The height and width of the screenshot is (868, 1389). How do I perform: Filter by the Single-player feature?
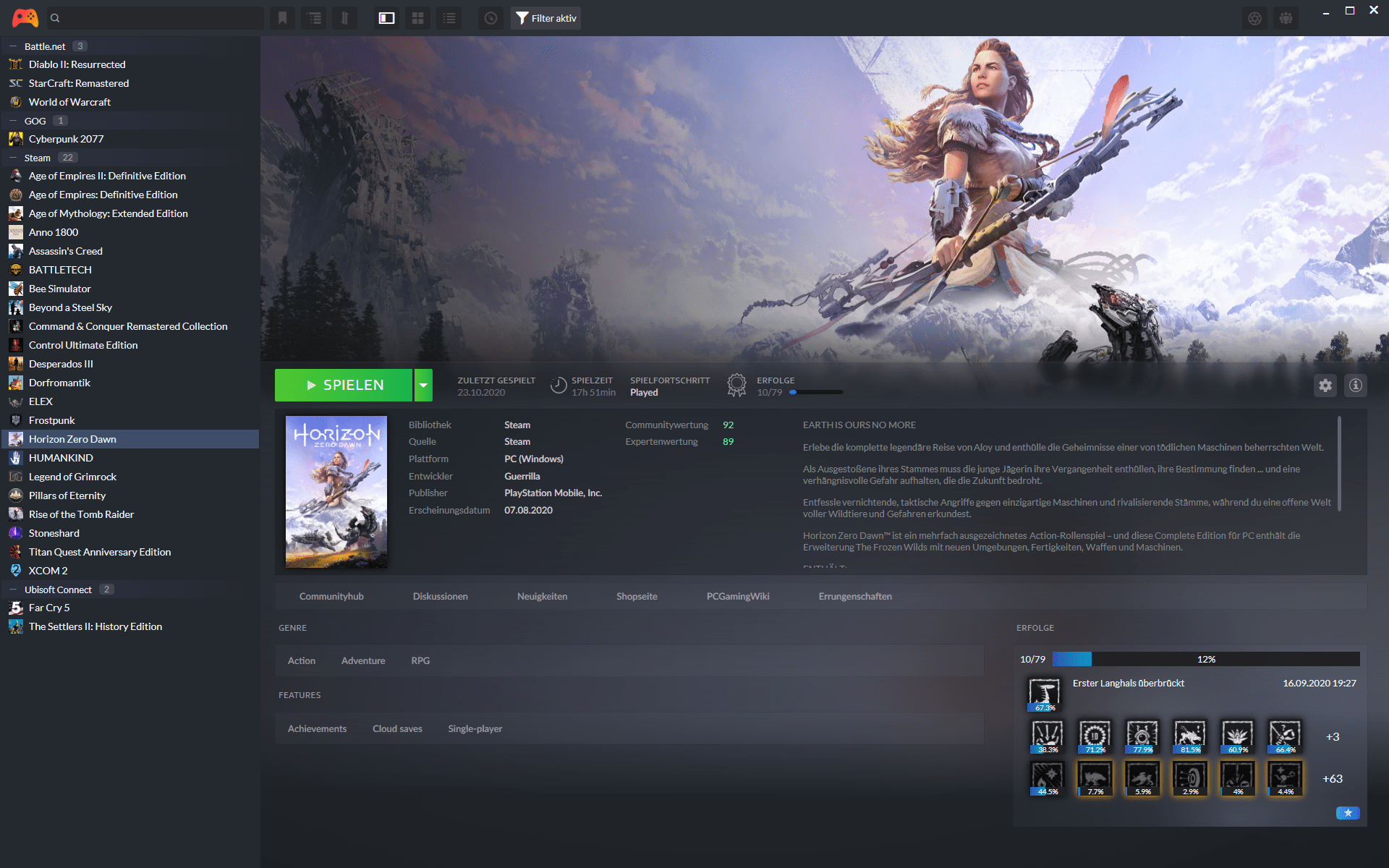click(x=475, y=728)
